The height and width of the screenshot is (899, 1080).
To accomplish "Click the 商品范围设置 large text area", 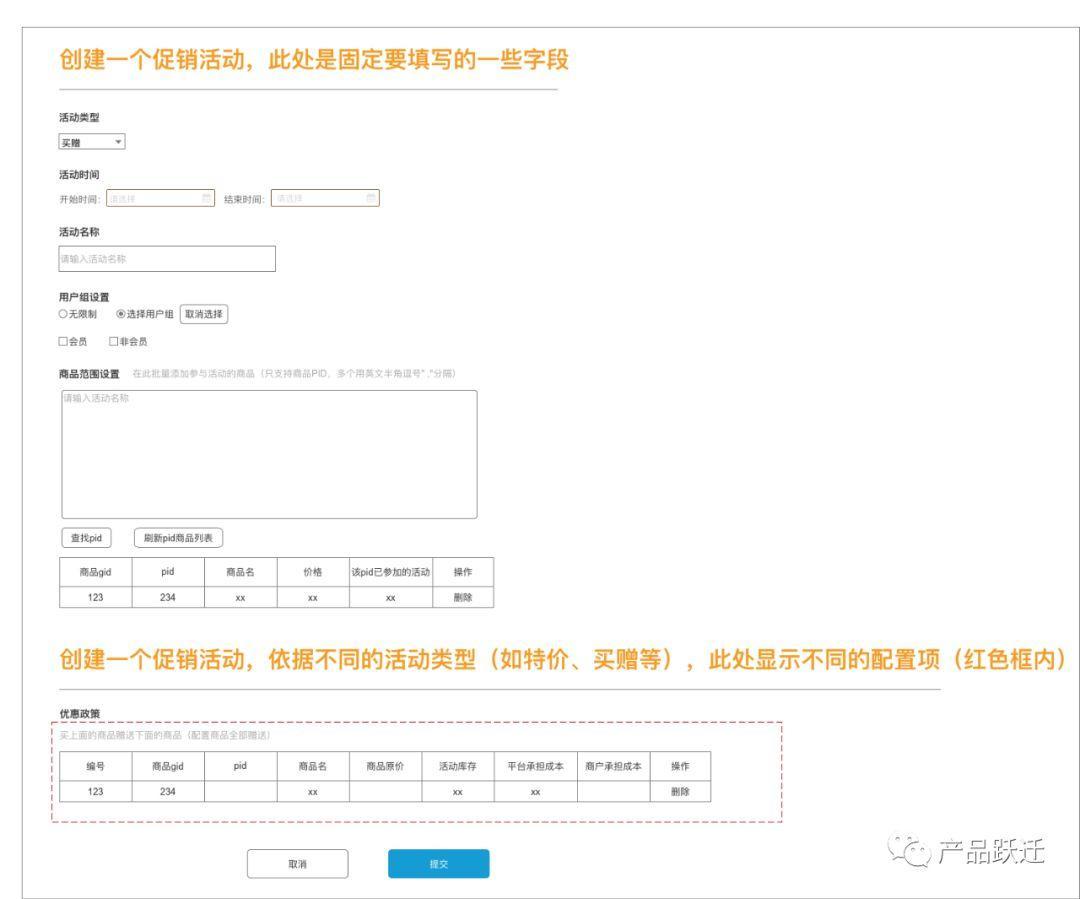I will click(269, 454).
